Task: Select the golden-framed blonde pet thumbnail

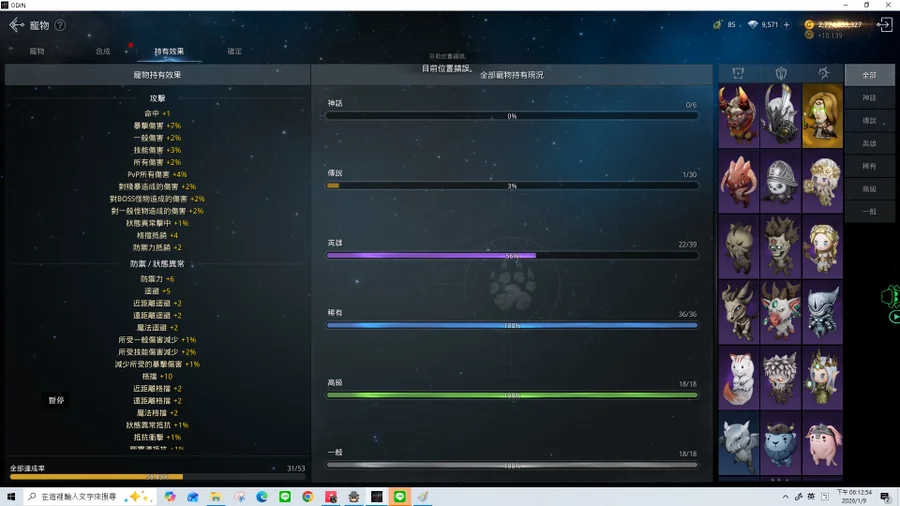Action: coord(822,116)
